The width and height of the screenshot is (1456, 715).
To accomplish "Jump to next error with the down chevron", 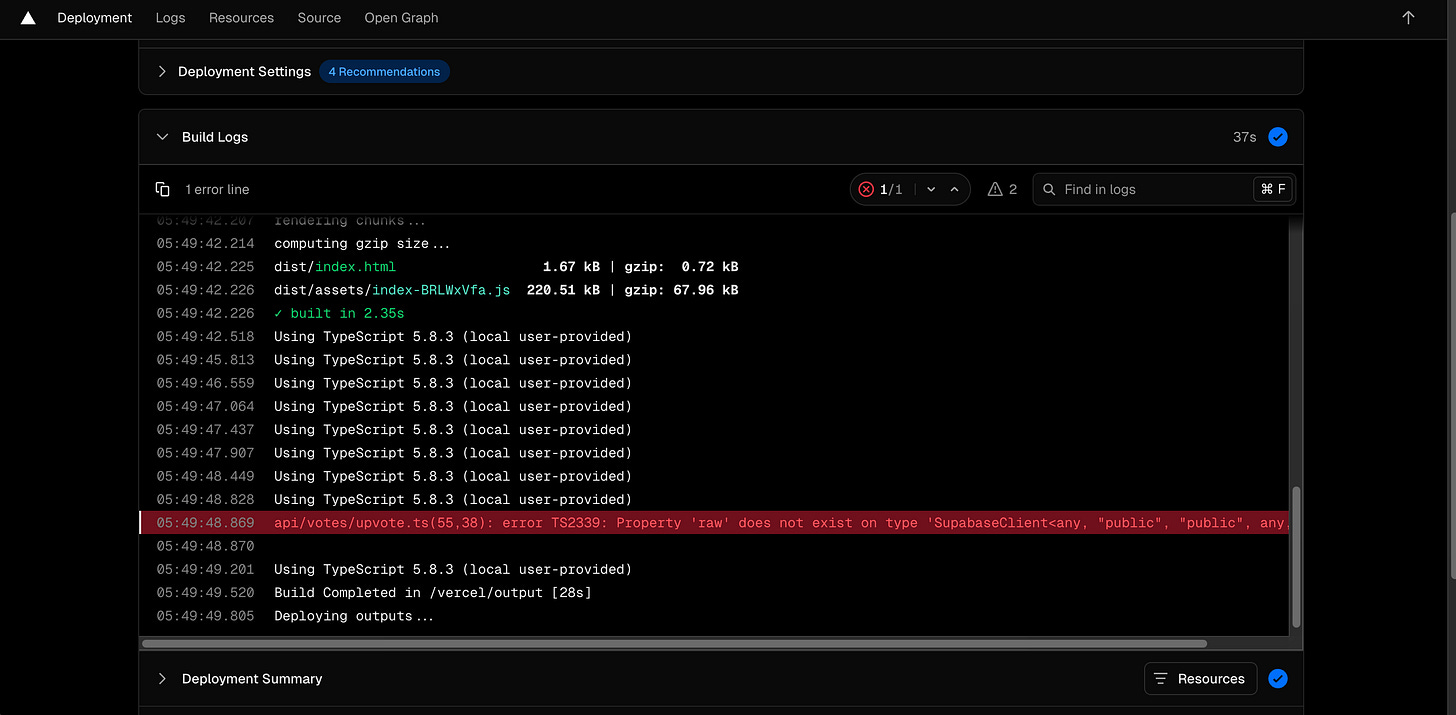I will [x=930, y=188].
